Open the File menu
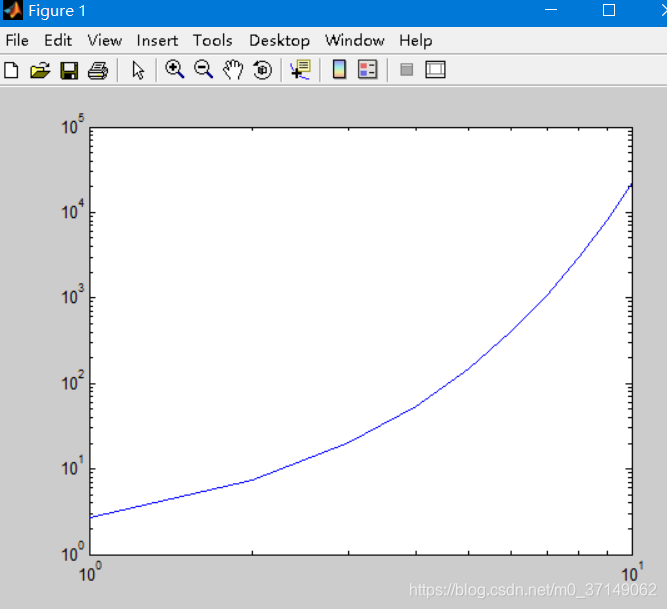This screenshot has height=609, width=667. pos(17,41)
